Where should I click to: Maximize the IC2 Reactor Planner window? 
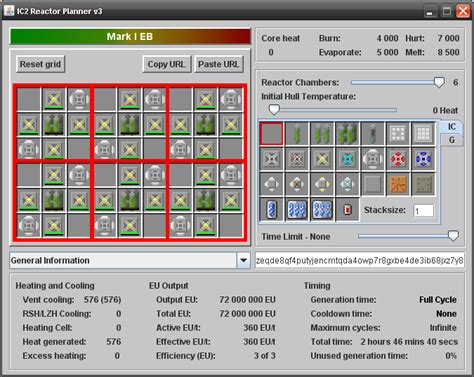(x=447, y=11)
